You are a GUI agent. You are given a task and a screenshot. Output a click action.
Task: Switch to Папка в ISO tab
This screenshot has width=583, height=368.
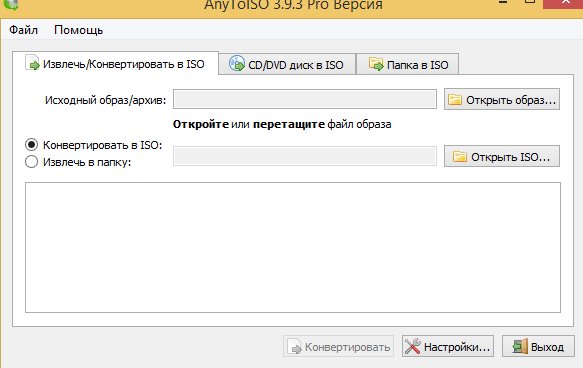pyautogui.click(x=408, y=64)
